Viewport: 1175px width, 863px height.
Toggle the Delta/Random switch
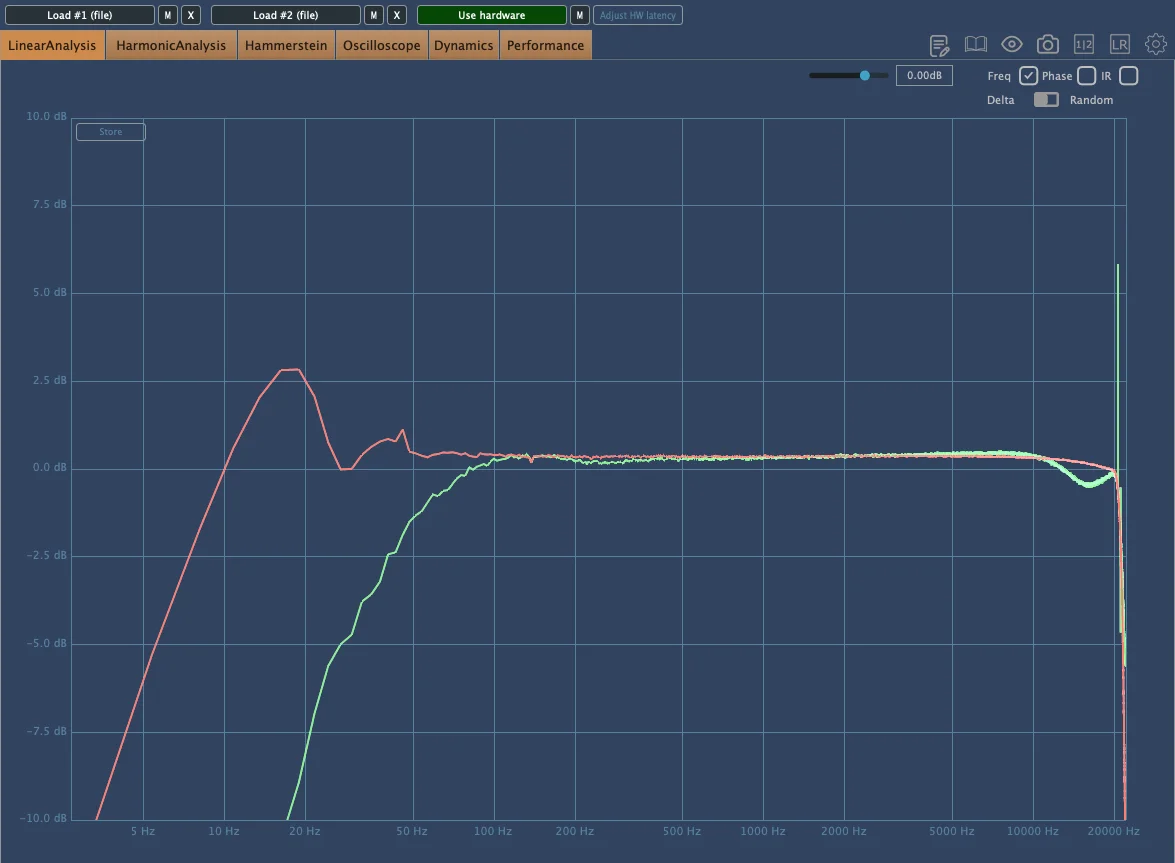tap(1046, 100)
